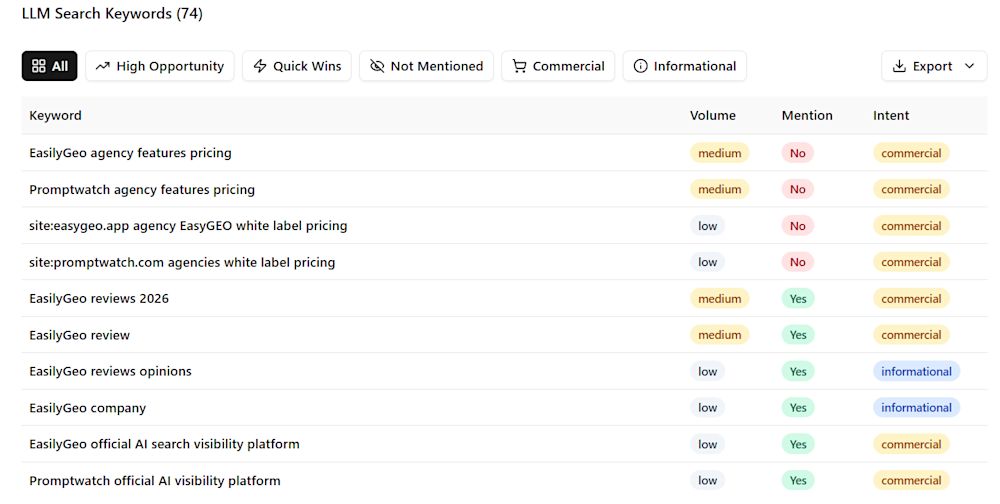The height and width of the screenshot is (504, 1000).
Task: Click low volume badge for EasilyGeo company
Action: point(707,408)
